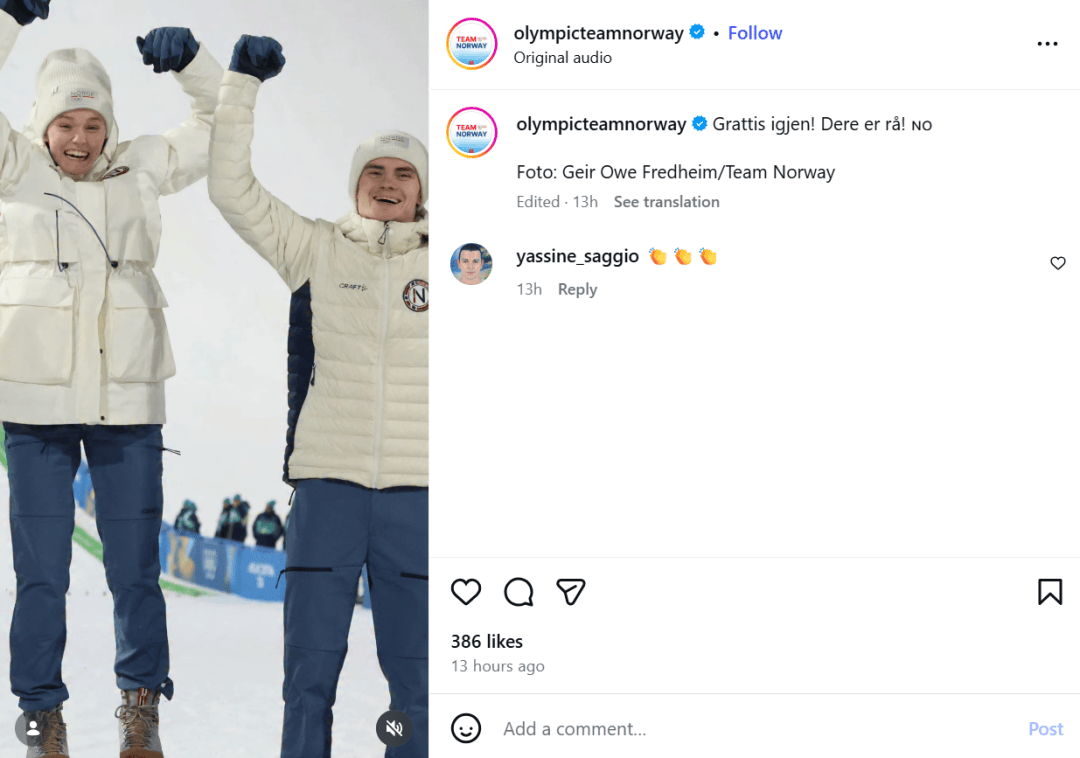See translation of the caption
The height and width of the screenshot is (758, 1080).
666,202
